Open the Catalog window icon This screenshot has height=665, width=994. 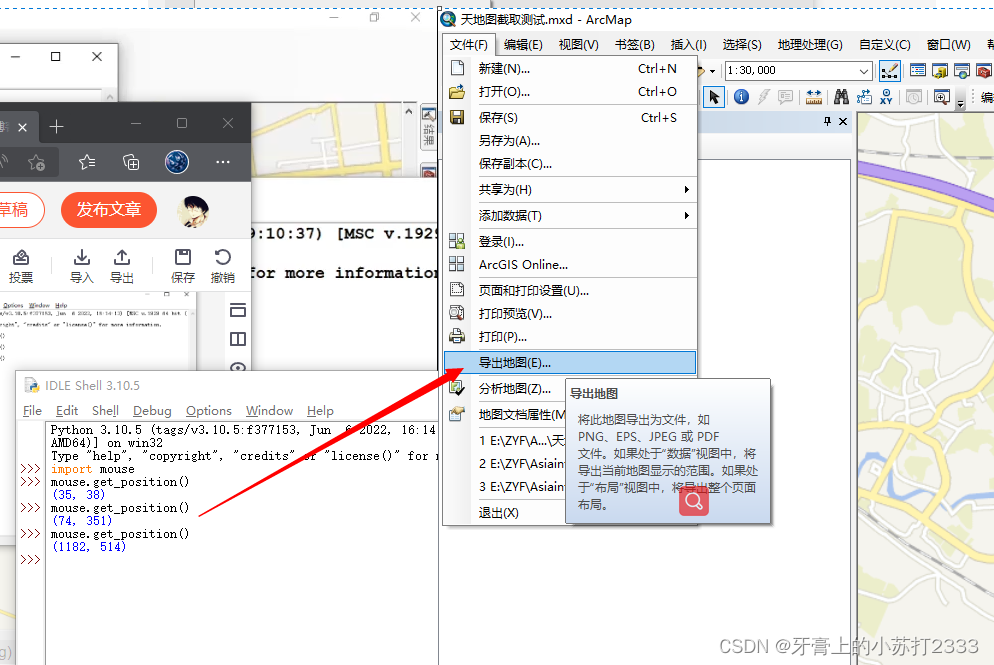[x=940, y=70]
